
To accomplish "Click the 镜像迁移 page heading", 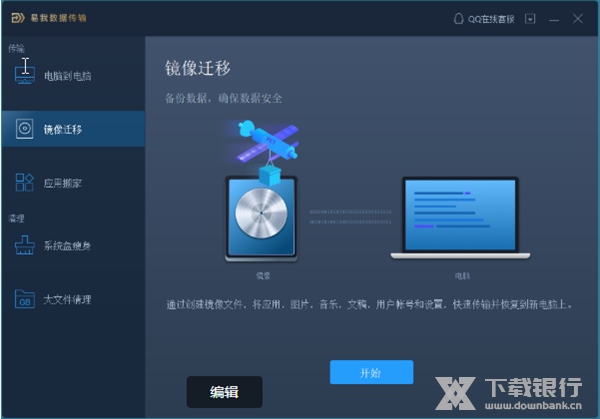I will (198, 68).
